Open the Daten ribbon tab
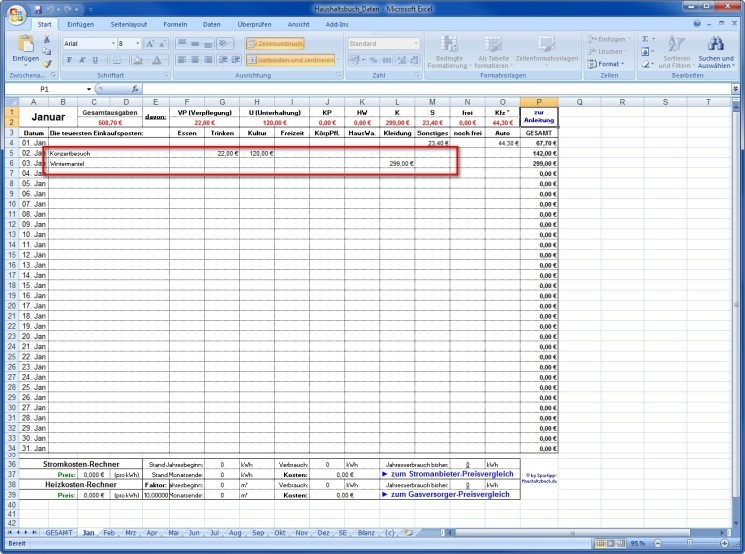Screen dimensions: 745x554 point(211,24)
